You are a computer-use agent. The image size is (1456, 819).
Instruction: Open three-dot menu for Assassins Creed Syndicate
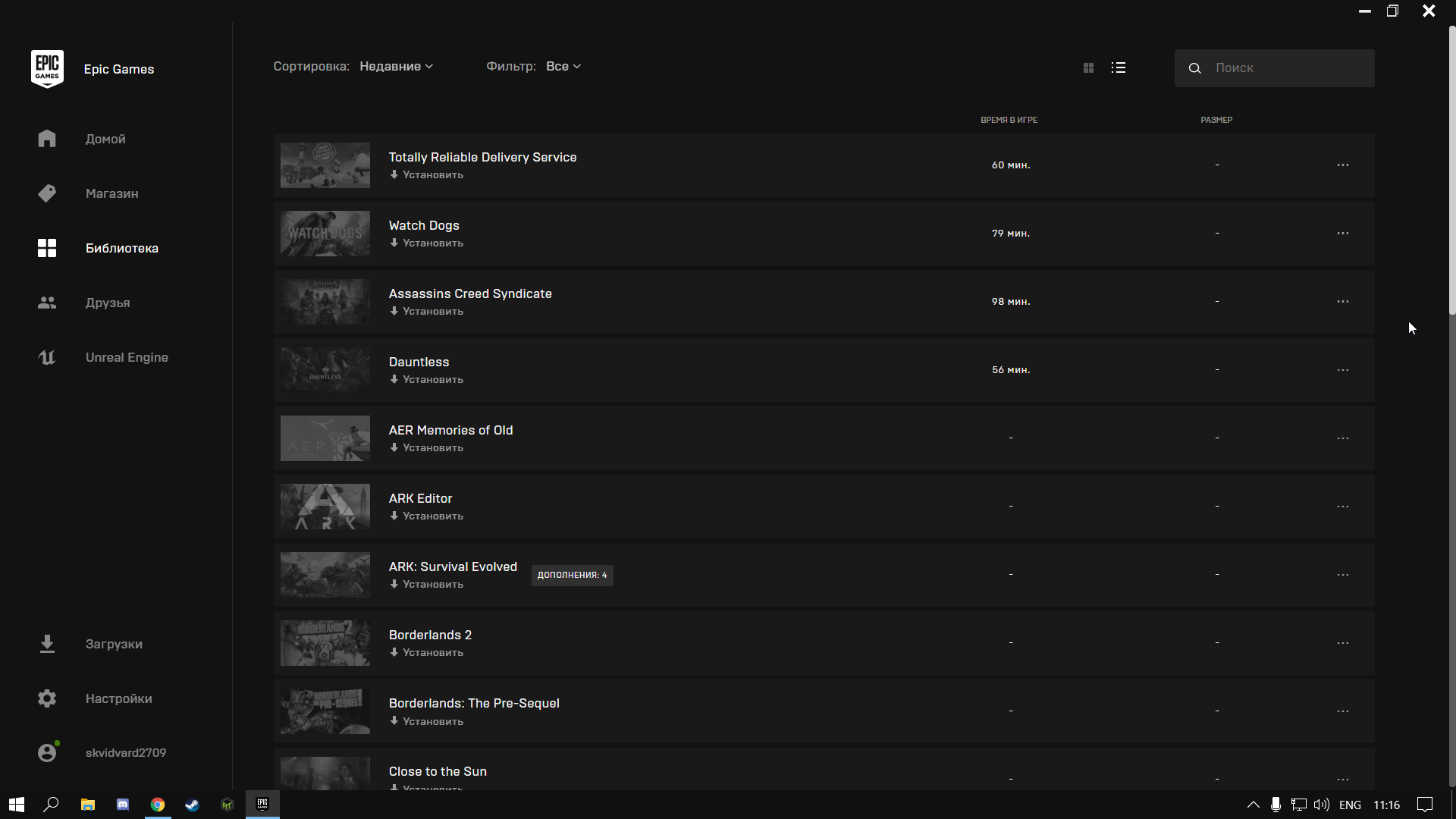click(1343, 301)
